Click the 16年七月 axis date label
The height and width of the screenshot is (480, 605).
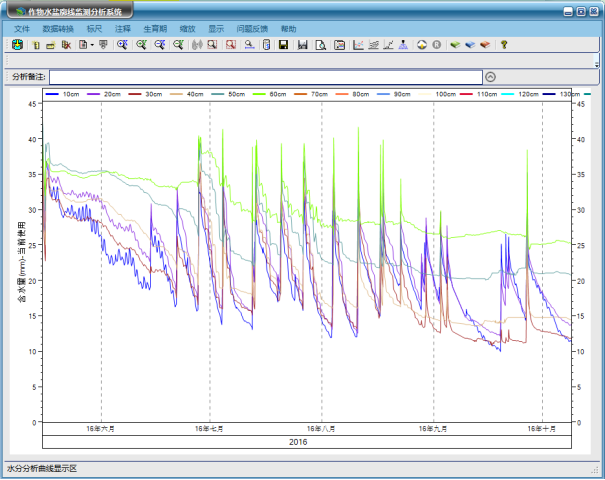point(209,429)
